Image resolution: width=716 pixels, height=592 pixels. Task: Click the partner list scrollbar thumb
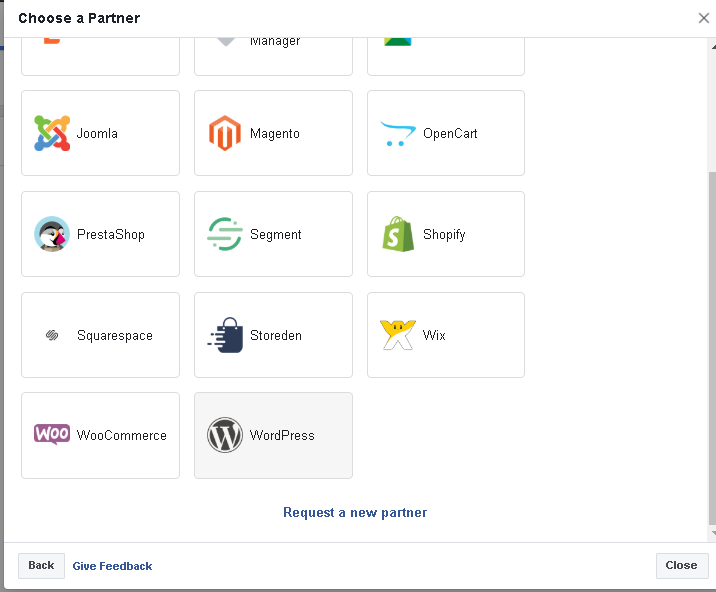(712, 349)
